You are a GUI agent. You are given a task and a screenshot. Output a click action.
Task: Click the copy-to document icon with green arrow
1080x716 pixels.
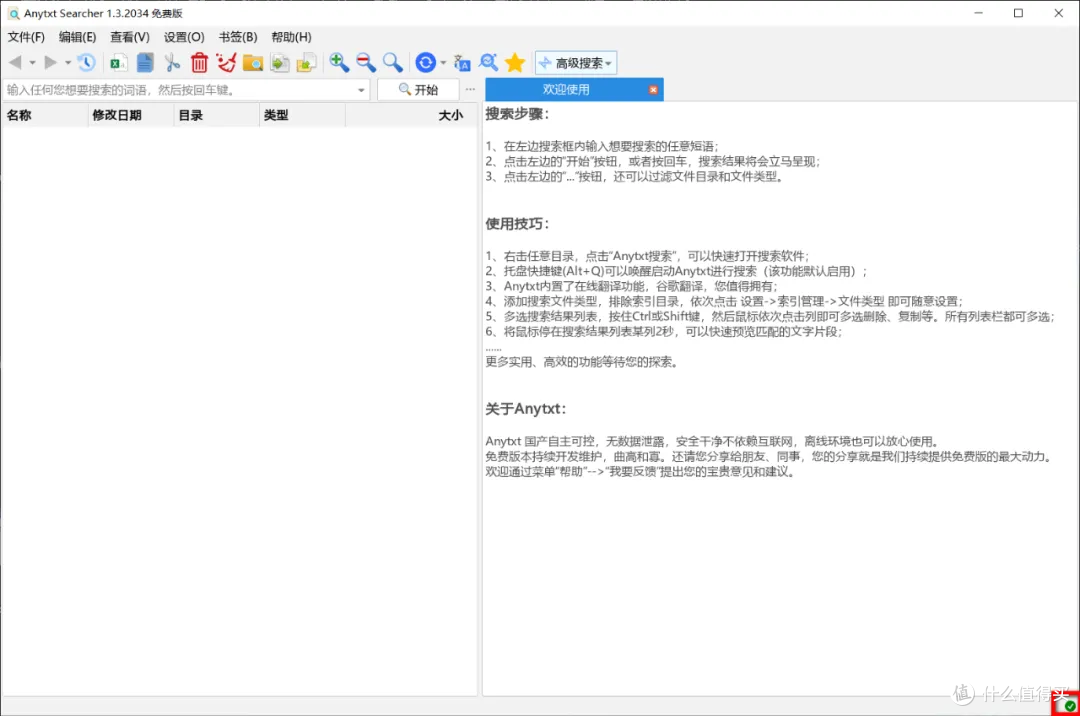280,63
